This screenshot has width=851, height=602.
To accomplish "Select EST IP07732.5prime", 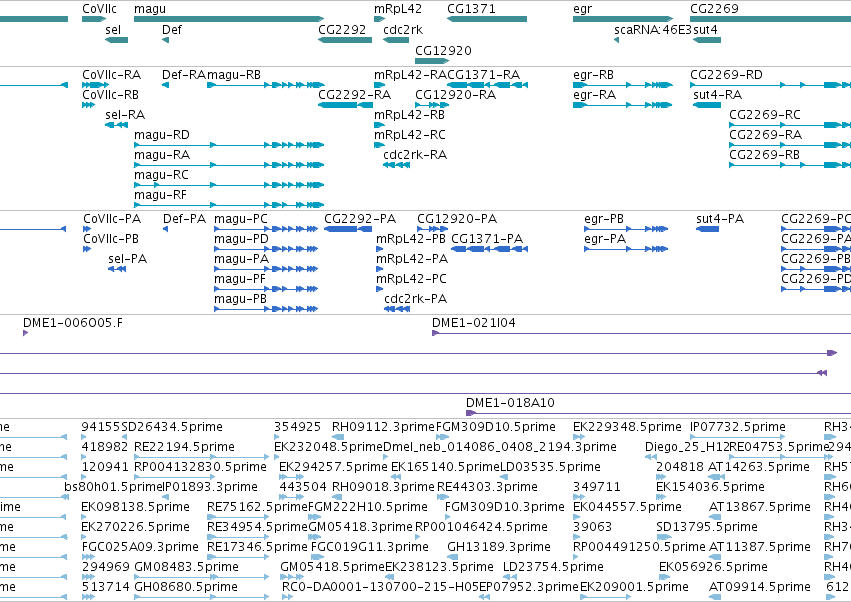I will tap(738, 427).
